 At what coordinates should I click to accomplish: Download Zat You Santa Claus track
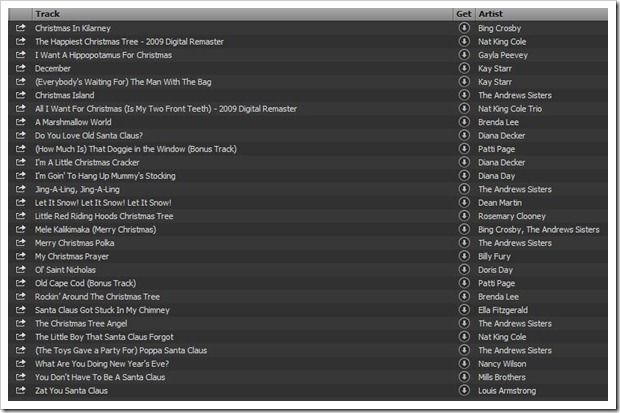tap(464, 390)
